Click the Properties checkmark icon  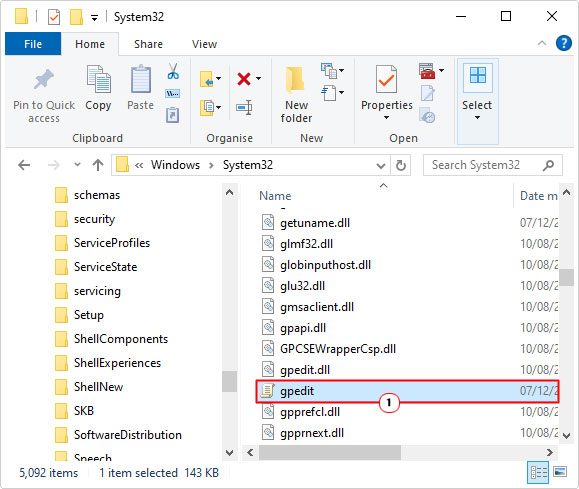386,79
